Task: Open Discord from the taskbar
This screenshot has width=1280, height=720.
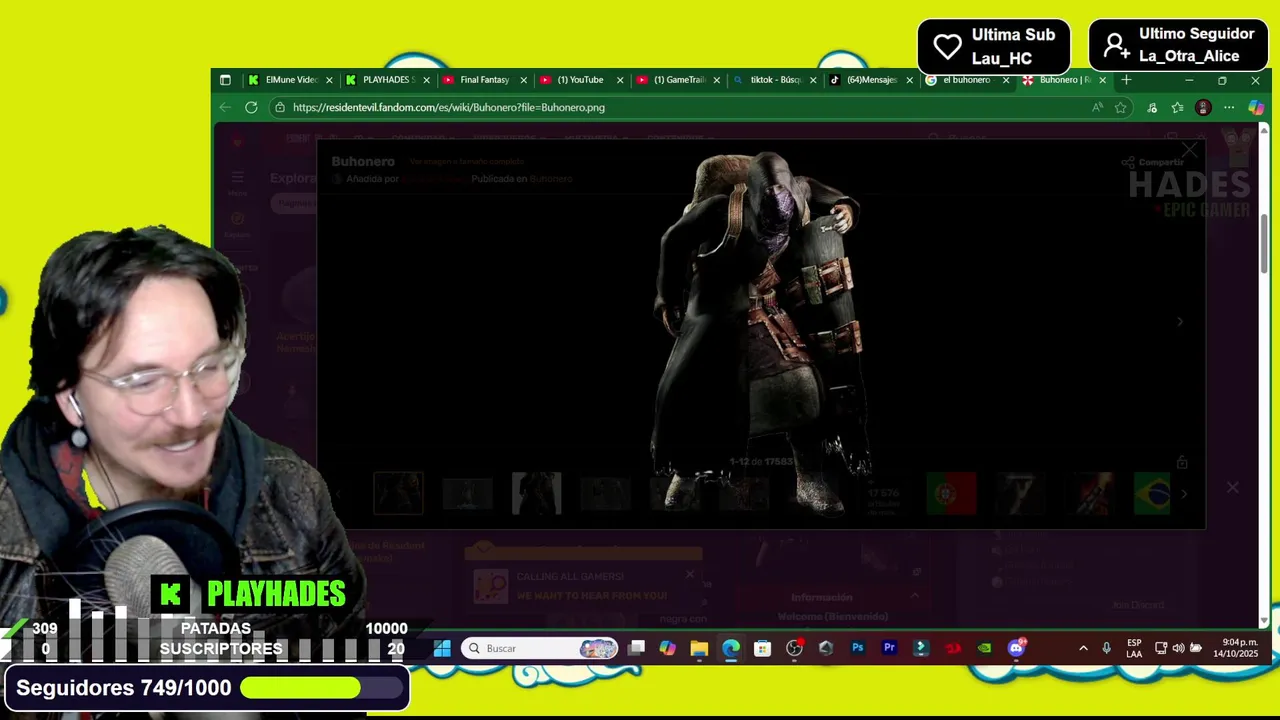Action: [1016, 648]
